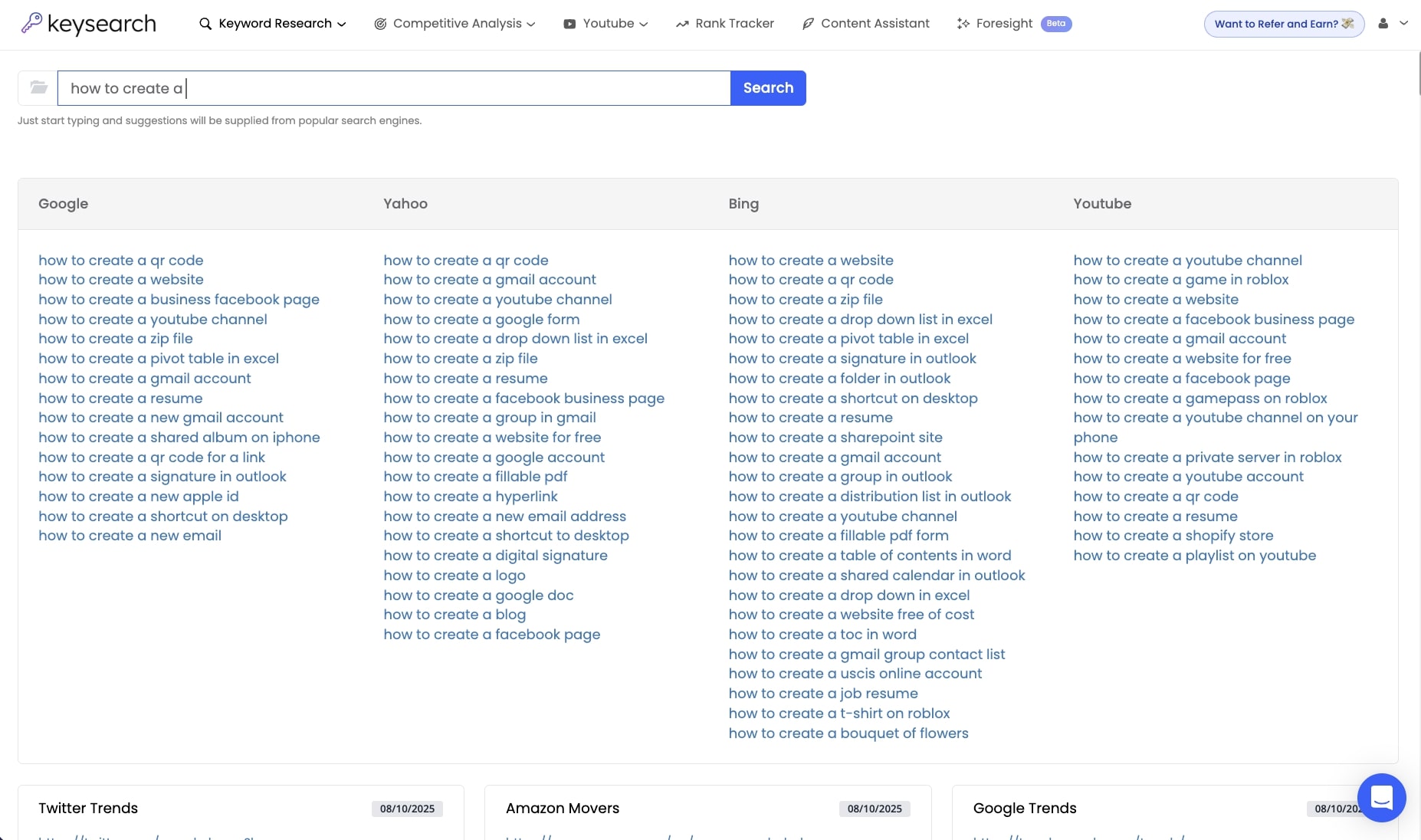Open Bing suggestion 'how to create a uscis online account'
Screen dimensions: 1421x840
[855, 674]
